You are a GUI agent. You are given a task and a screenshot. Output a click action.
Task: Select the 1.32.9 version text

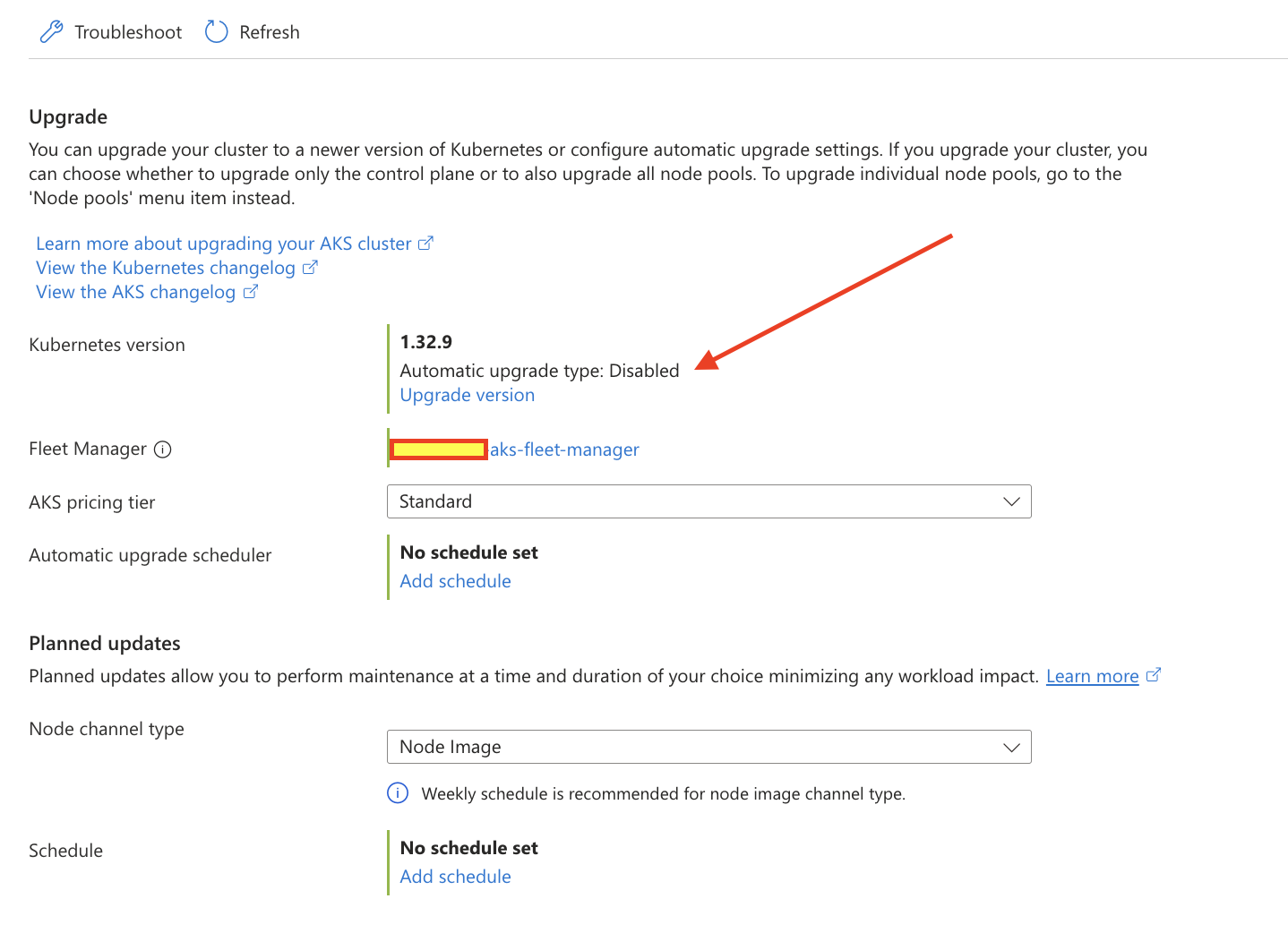coord(426,342)
